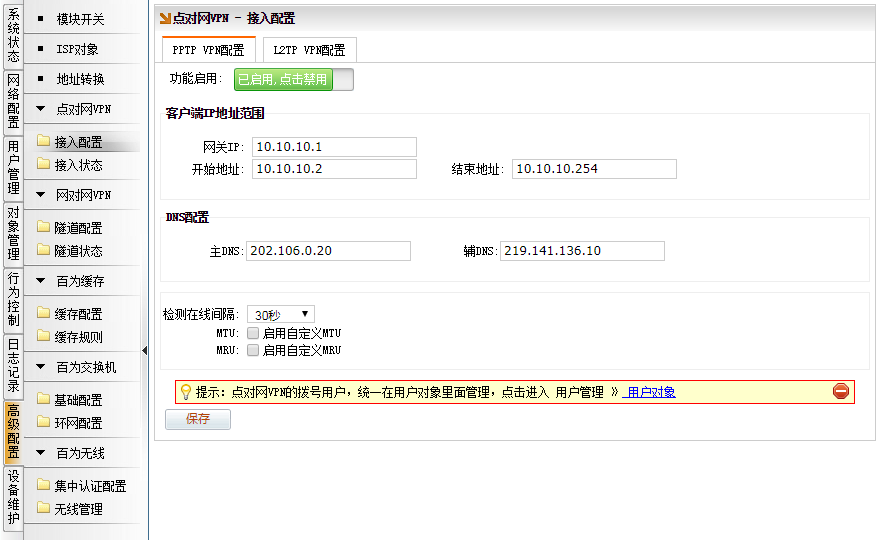The height and width of the screenshot is (540, 880).
Task: Close the tip with red stop icon
Action: 840,392
